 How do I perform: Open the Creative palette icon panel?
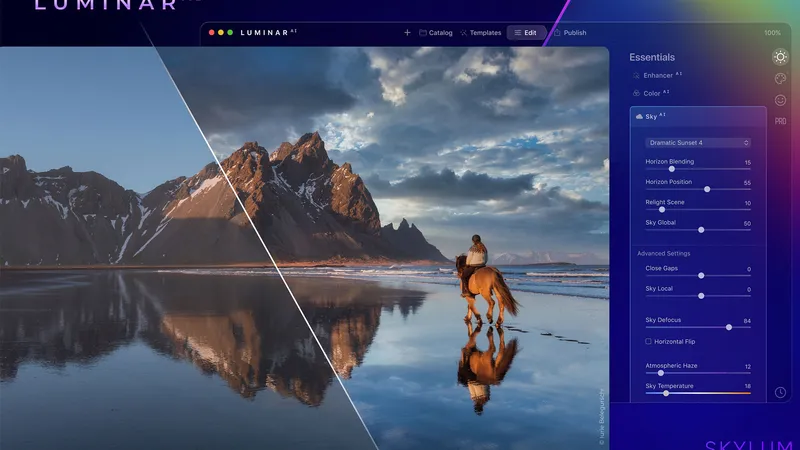[x=780, y=79]
